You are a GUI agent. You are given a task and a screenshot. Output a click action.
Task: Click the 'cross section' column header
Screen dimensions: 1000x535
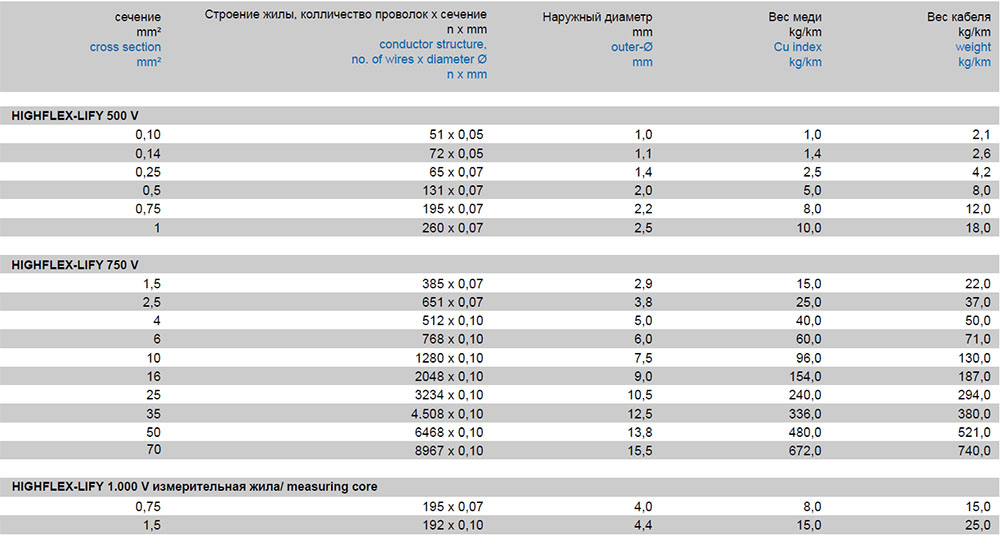click(x=125, y=47)
